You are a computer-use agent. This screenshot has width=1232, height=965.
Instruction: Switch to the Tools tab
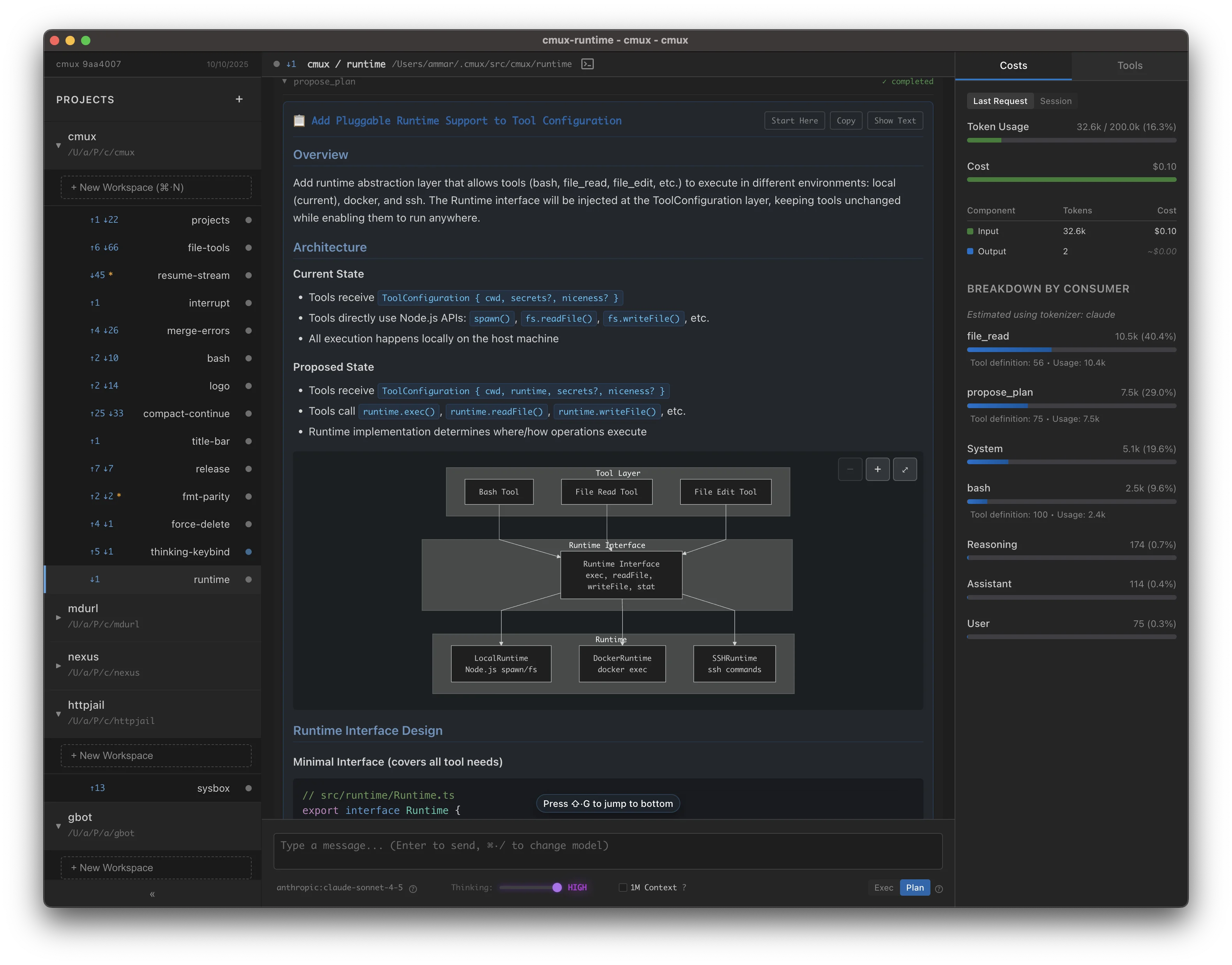(1130, 65)
